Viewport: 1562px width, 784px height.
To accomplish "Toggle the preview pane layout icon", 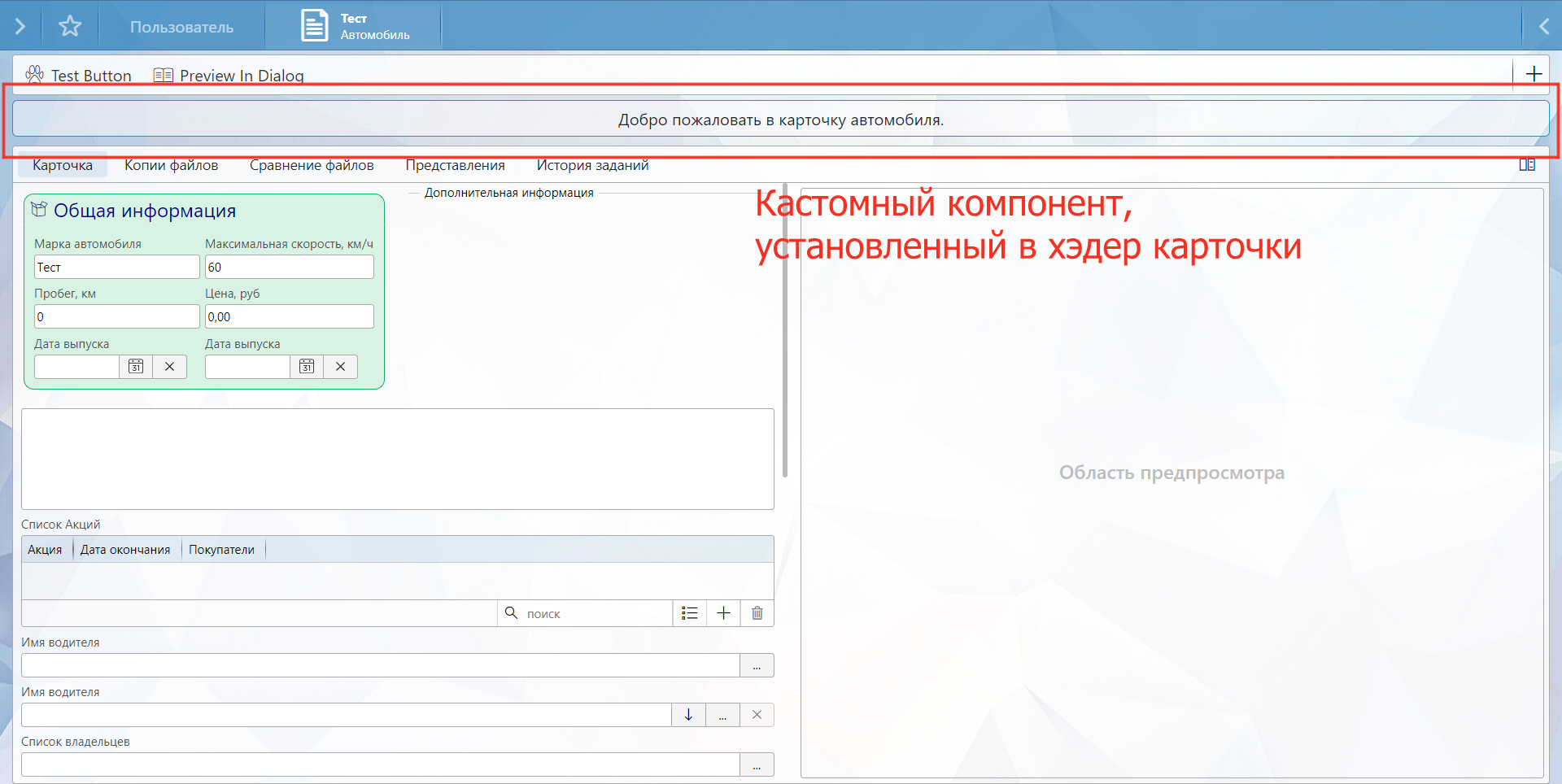I will coord(1527,165).
